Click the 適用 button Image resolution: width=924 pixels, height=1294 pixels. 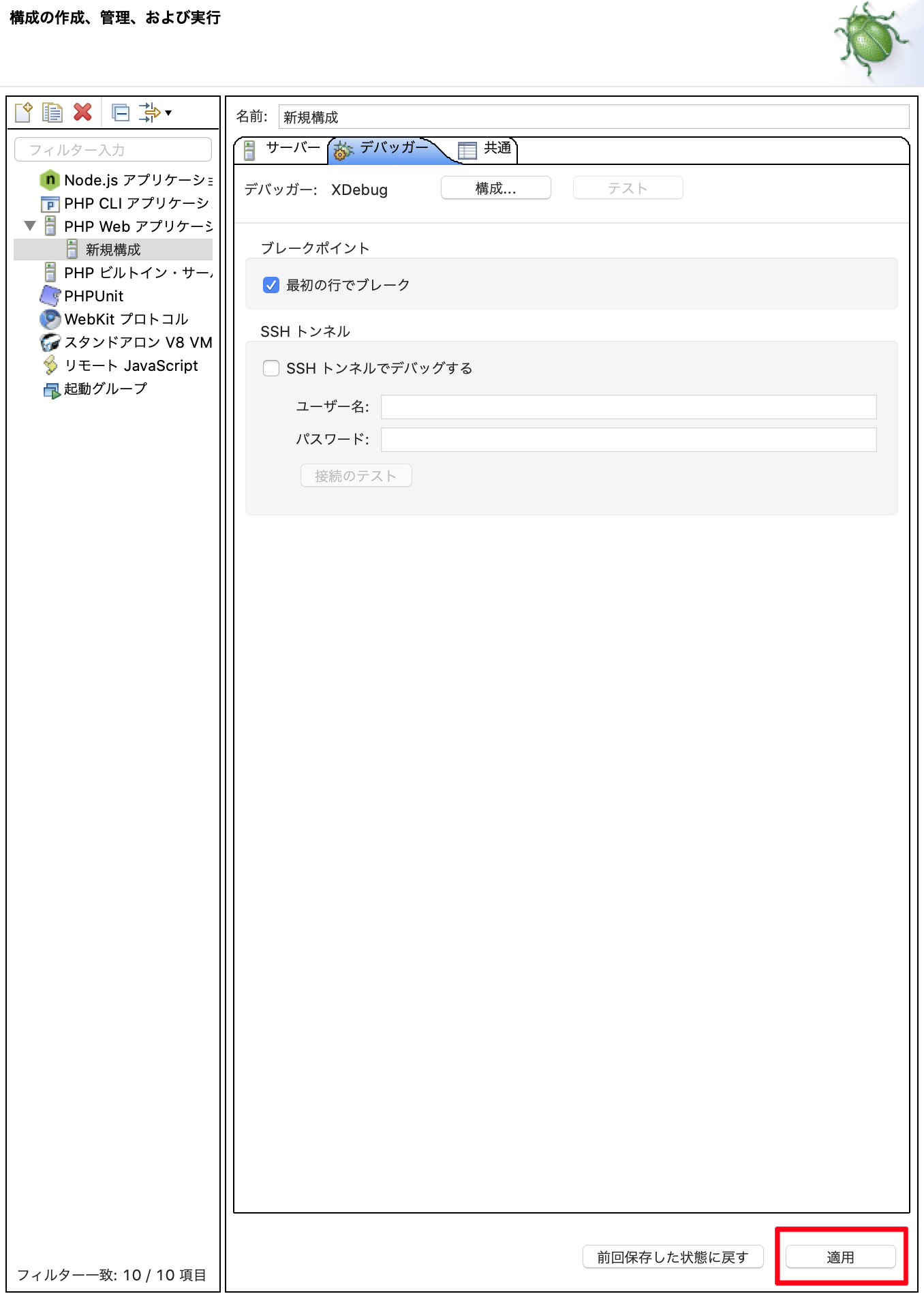(840, 1257)
